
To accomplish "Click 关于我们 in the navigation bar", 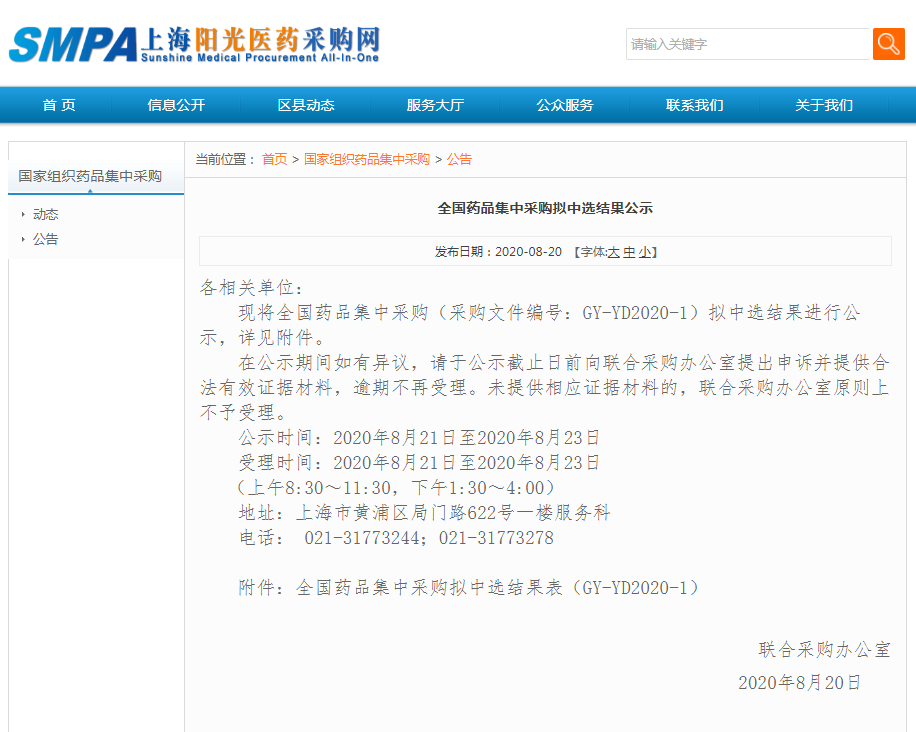I will [x=824, y=105].
